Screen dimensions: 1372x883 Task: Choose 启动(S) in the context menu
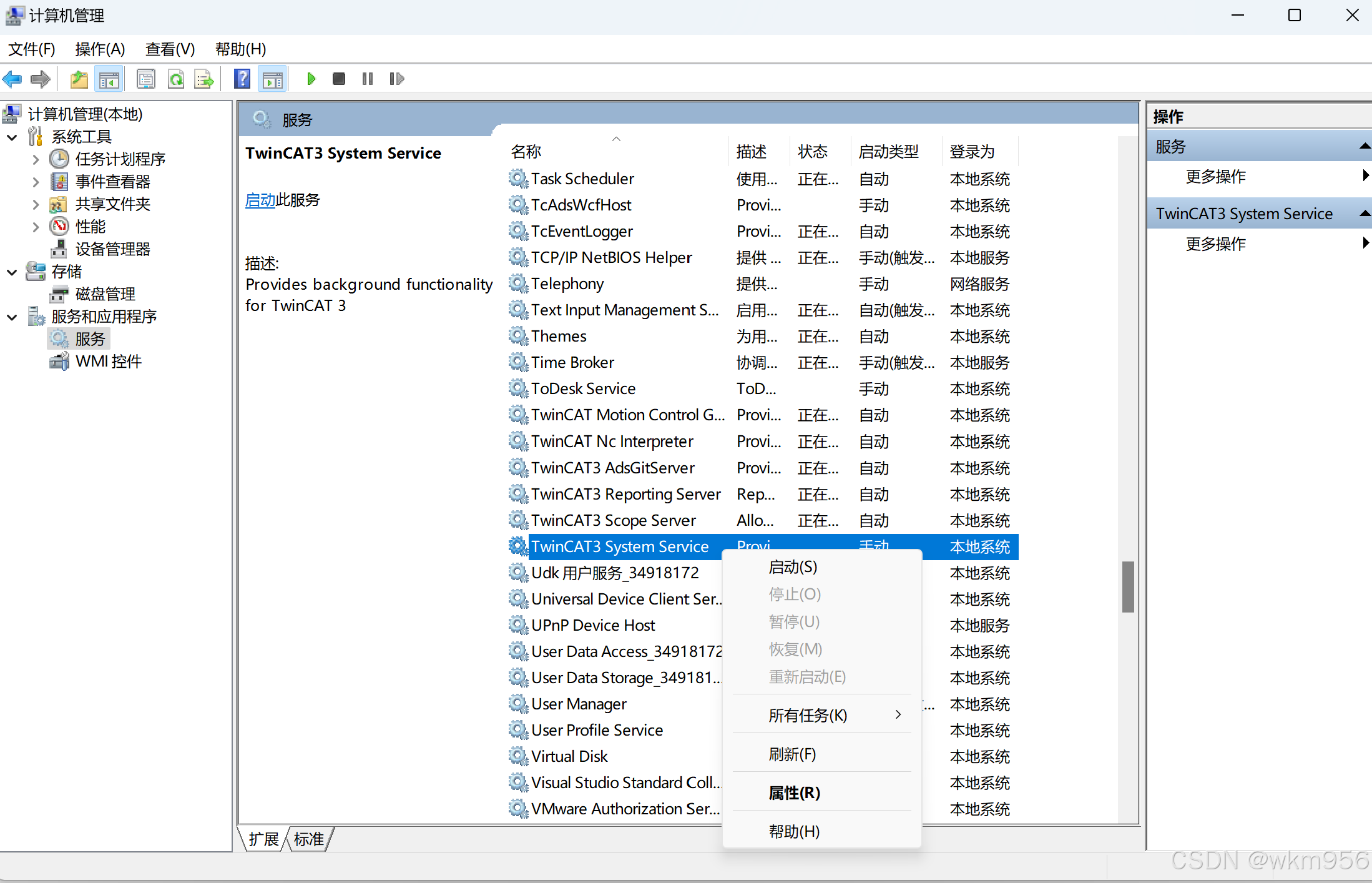[822, 567]
